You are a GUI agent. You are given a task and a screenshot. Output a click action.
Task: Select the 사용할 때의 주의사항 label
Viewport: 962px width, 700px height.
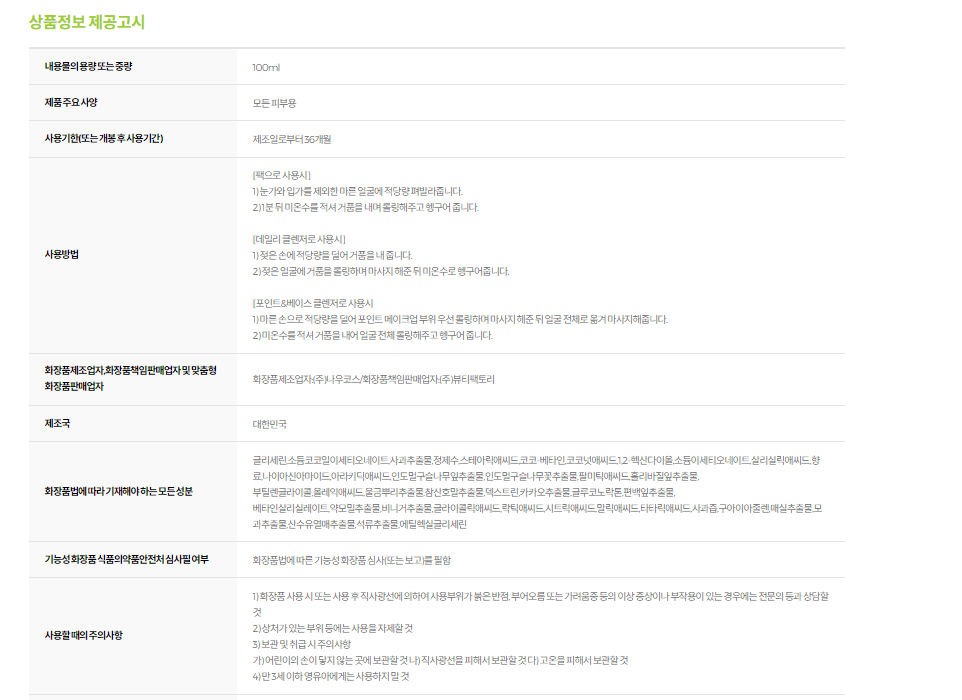[87, 635]
